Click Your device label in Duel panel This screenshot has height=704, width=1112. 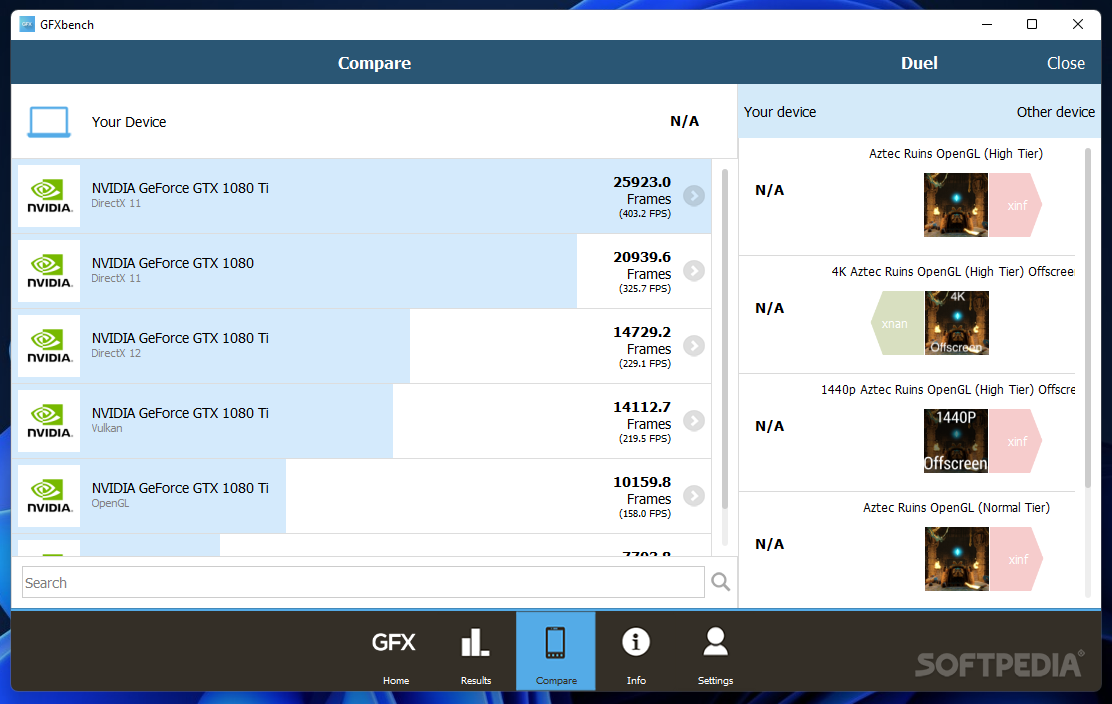[x=779, y=112]
